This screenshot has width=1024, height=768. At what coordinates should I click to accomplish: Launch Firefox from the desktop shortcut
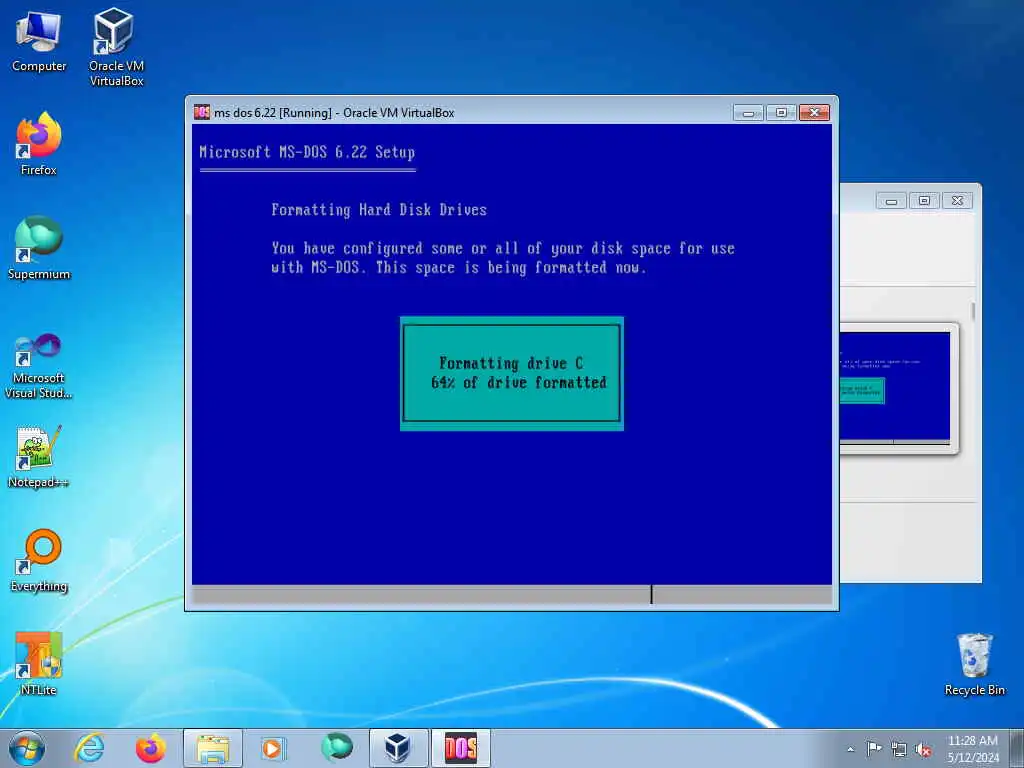(39, 144)
